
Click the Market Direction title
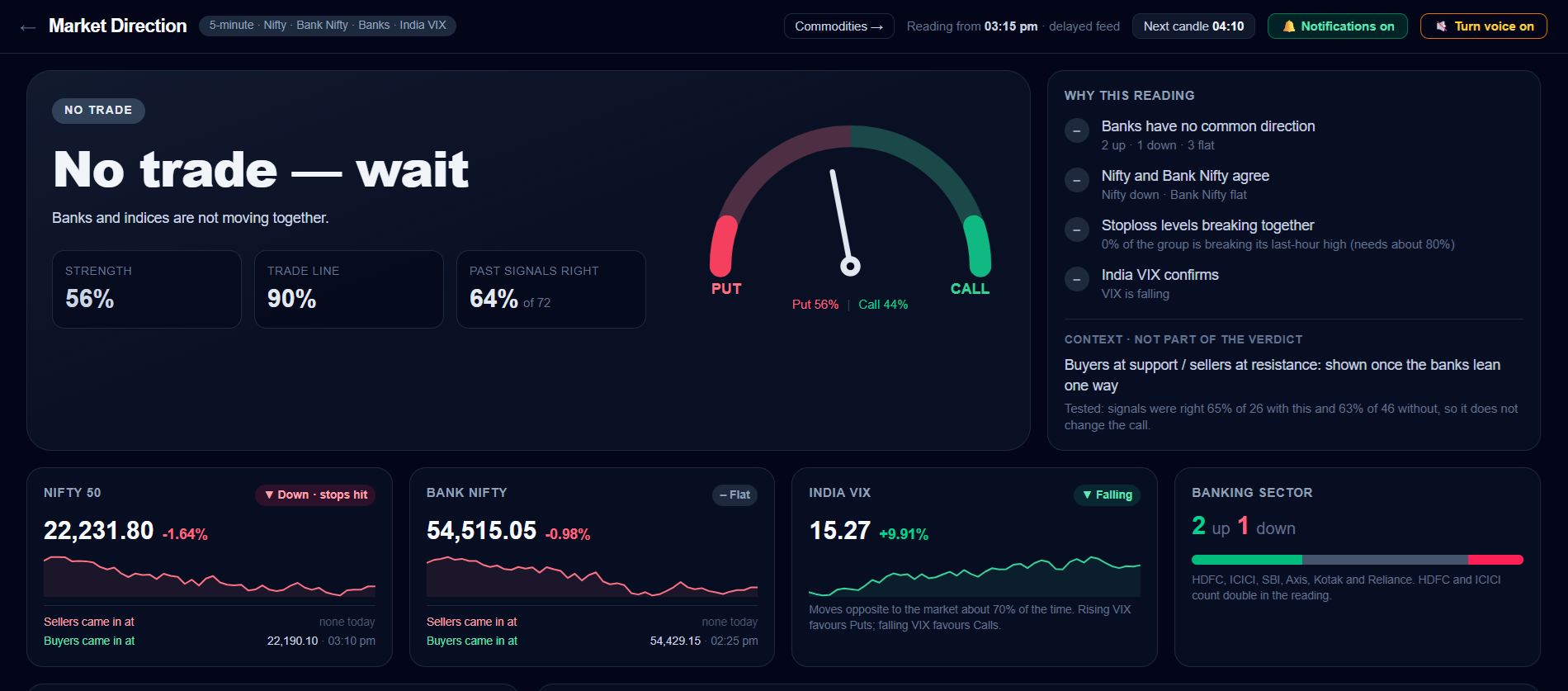118,26
